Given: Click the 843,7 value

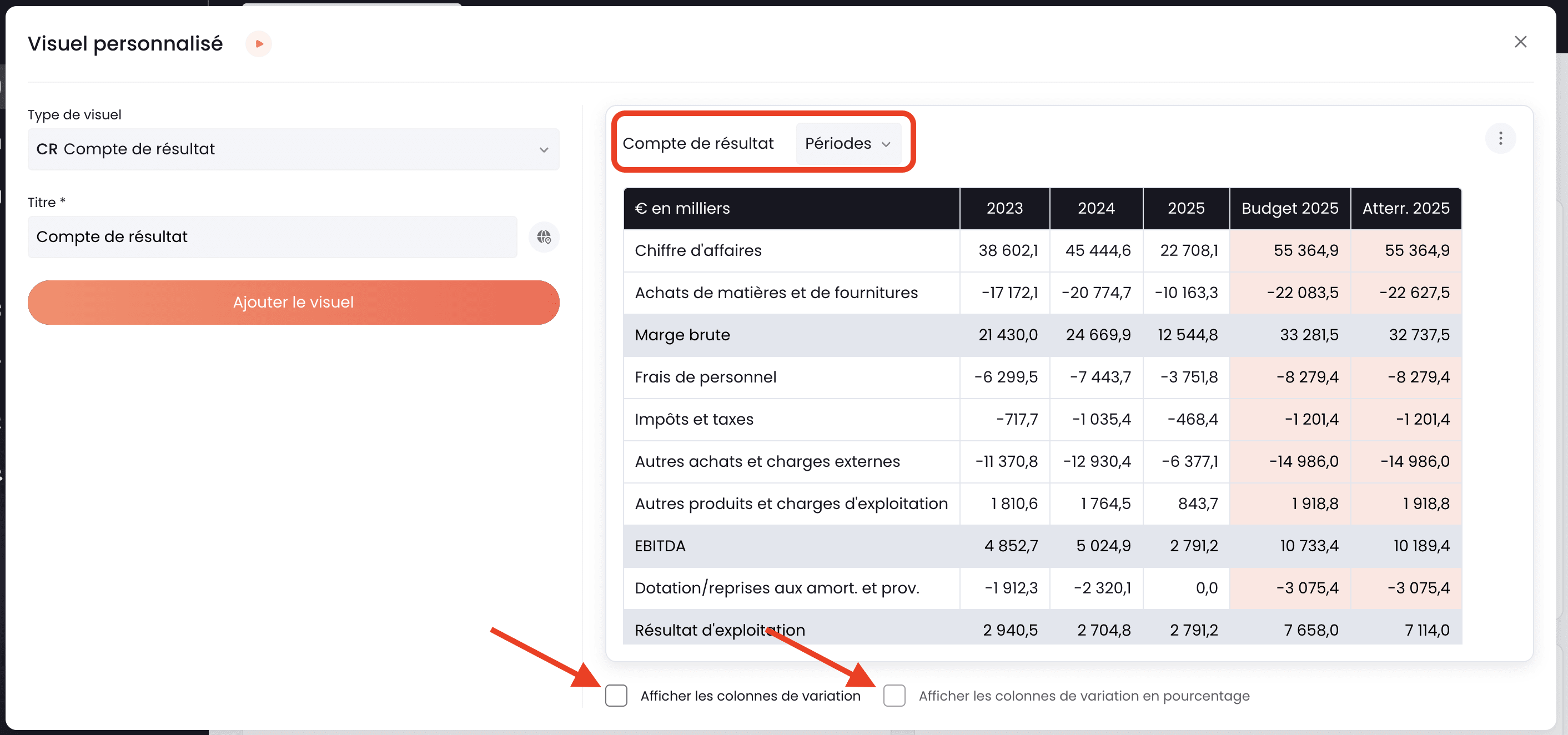Looking at the screenshot, I should click(x=1198, y=504).
